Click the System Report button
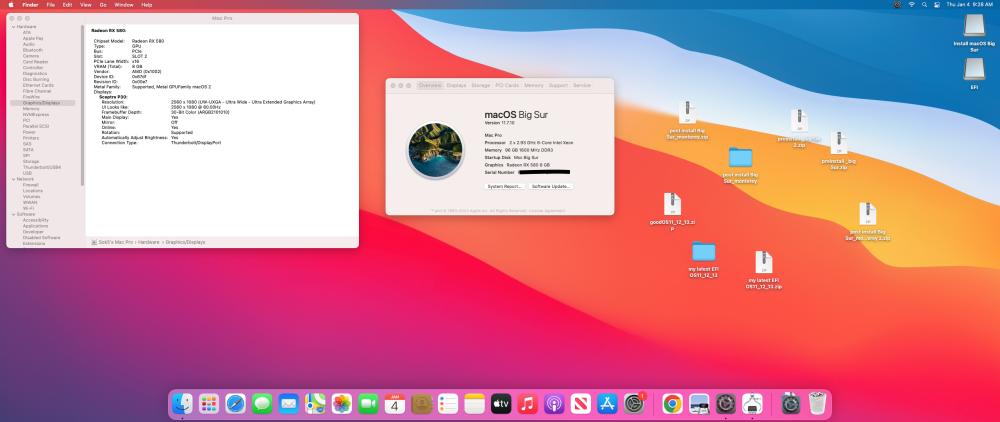Viewport: 1000px width, 422px height. click(505, 186)
